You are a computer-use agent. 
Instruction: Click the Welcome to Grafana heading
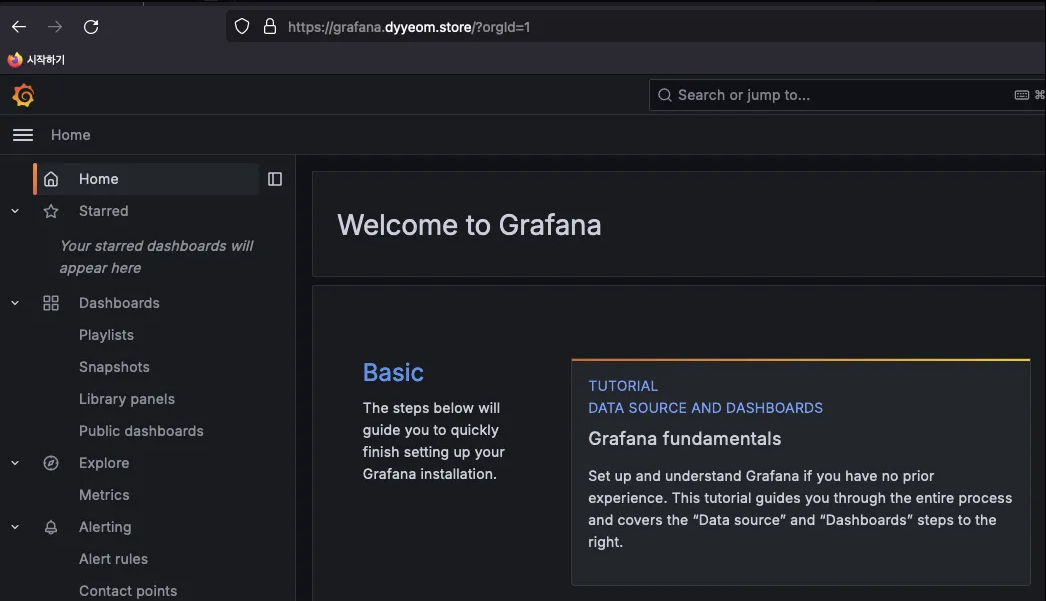469,225
